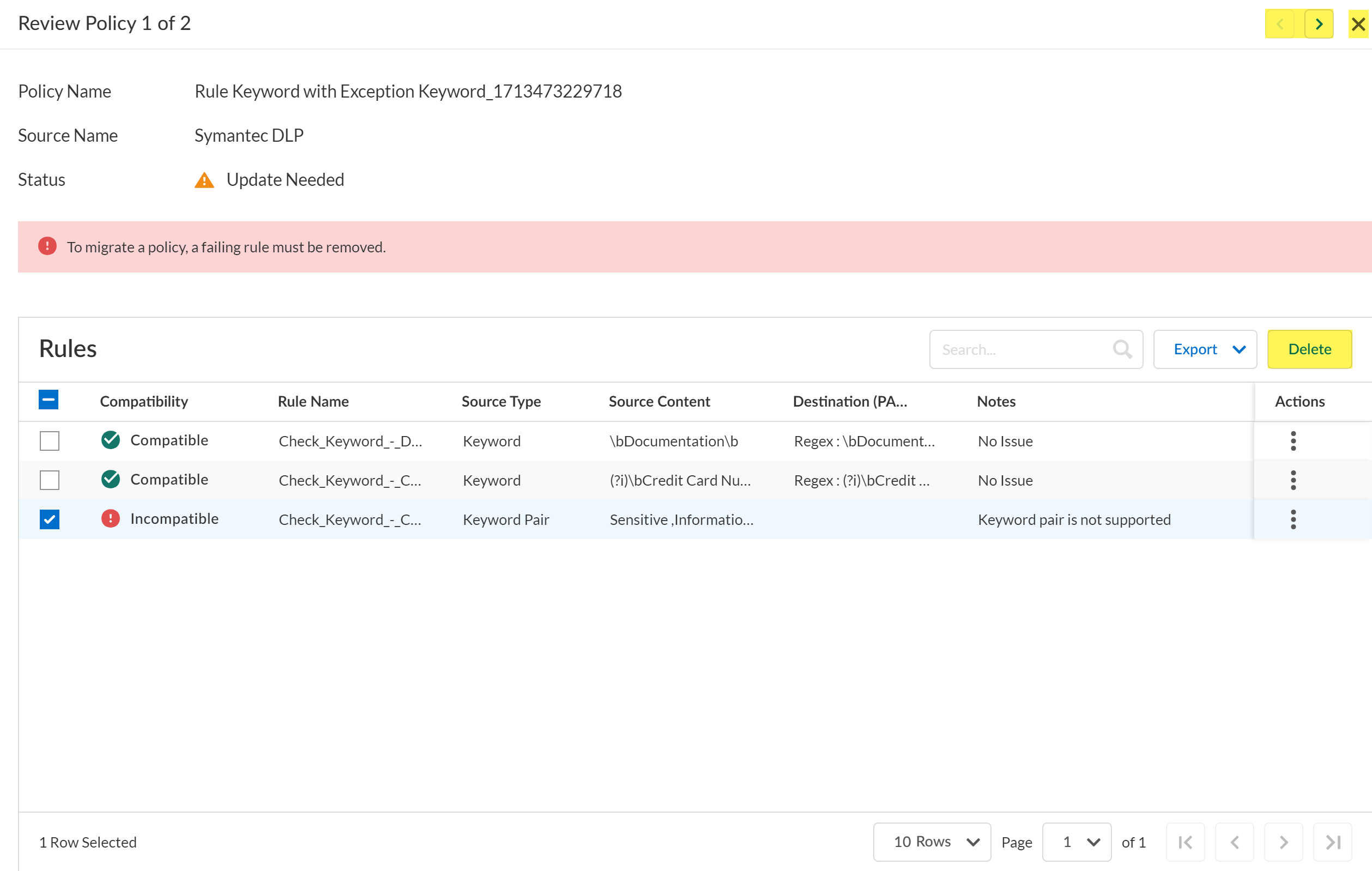Go to previous rules page

click(1234, 842)
